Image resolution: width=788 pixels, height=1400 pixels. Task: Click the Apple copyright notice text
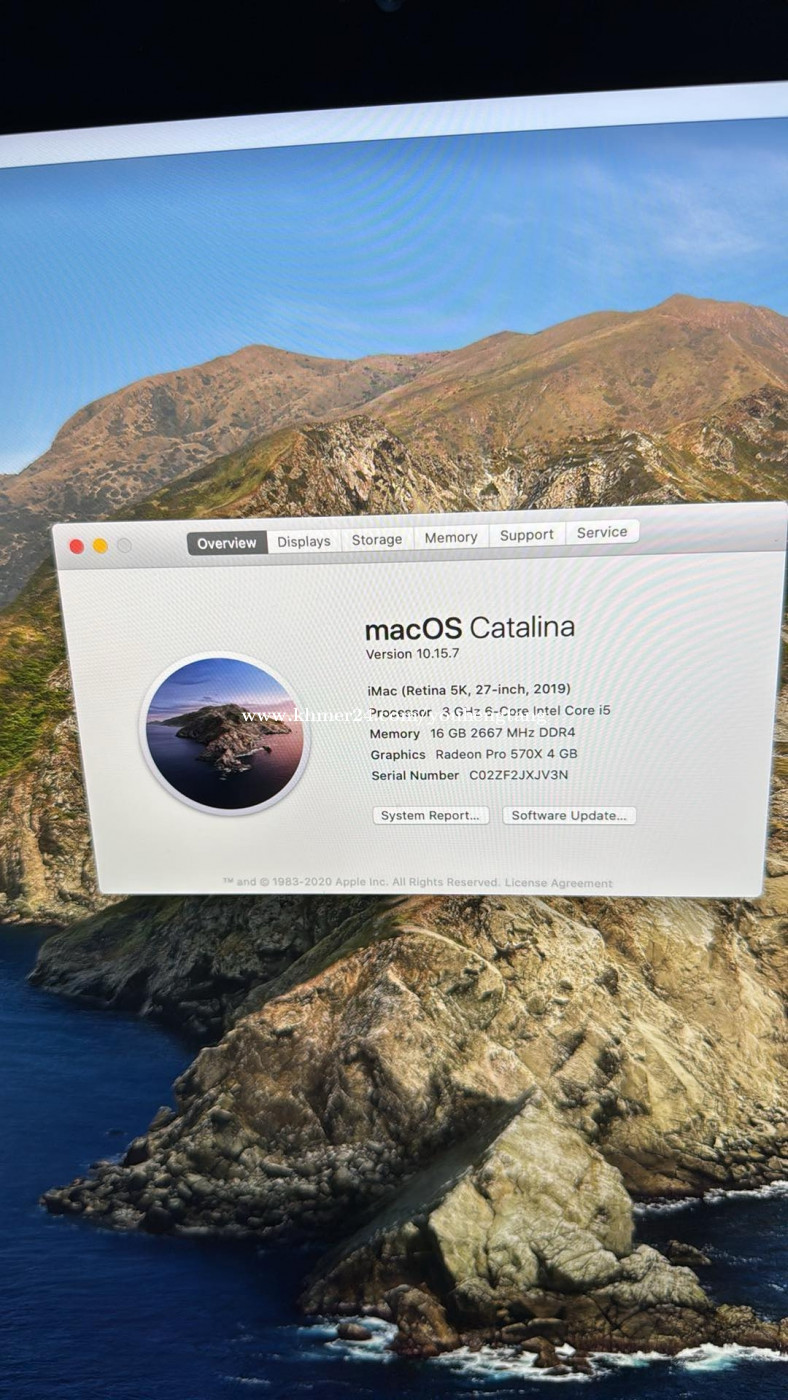pos(361,883)
